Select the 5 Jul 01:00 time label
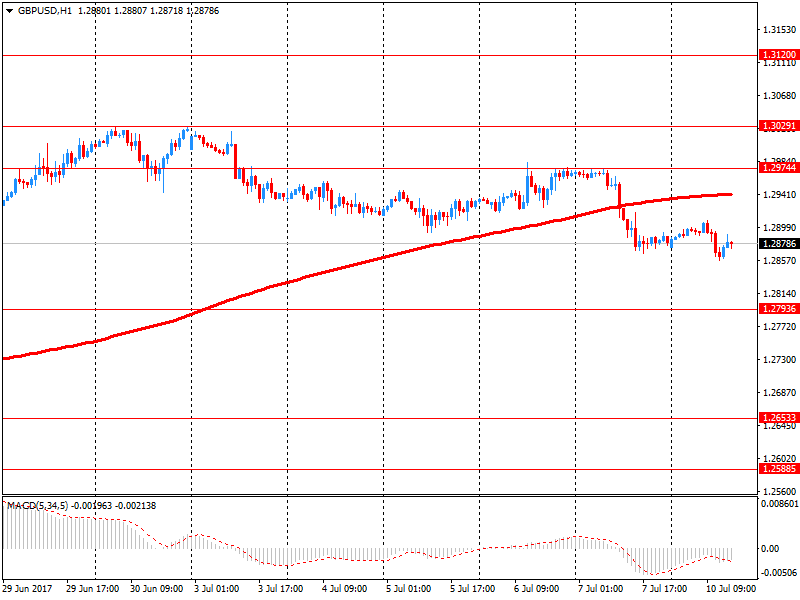 (x=408, y=588)
